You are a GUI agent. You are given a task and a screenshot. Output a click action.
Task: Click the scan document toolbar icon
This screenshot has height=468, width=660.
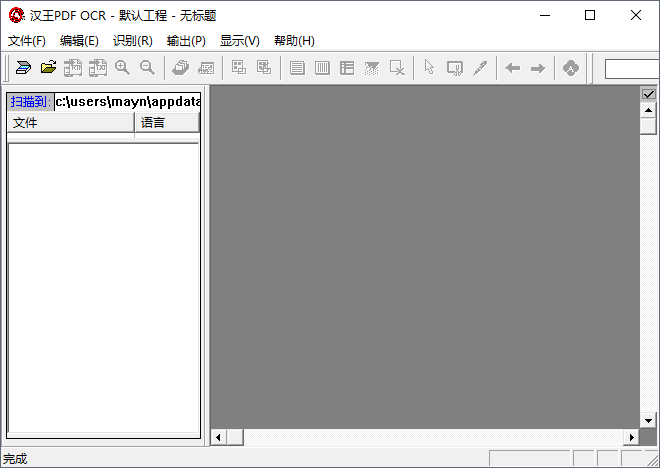coord(23,68)
